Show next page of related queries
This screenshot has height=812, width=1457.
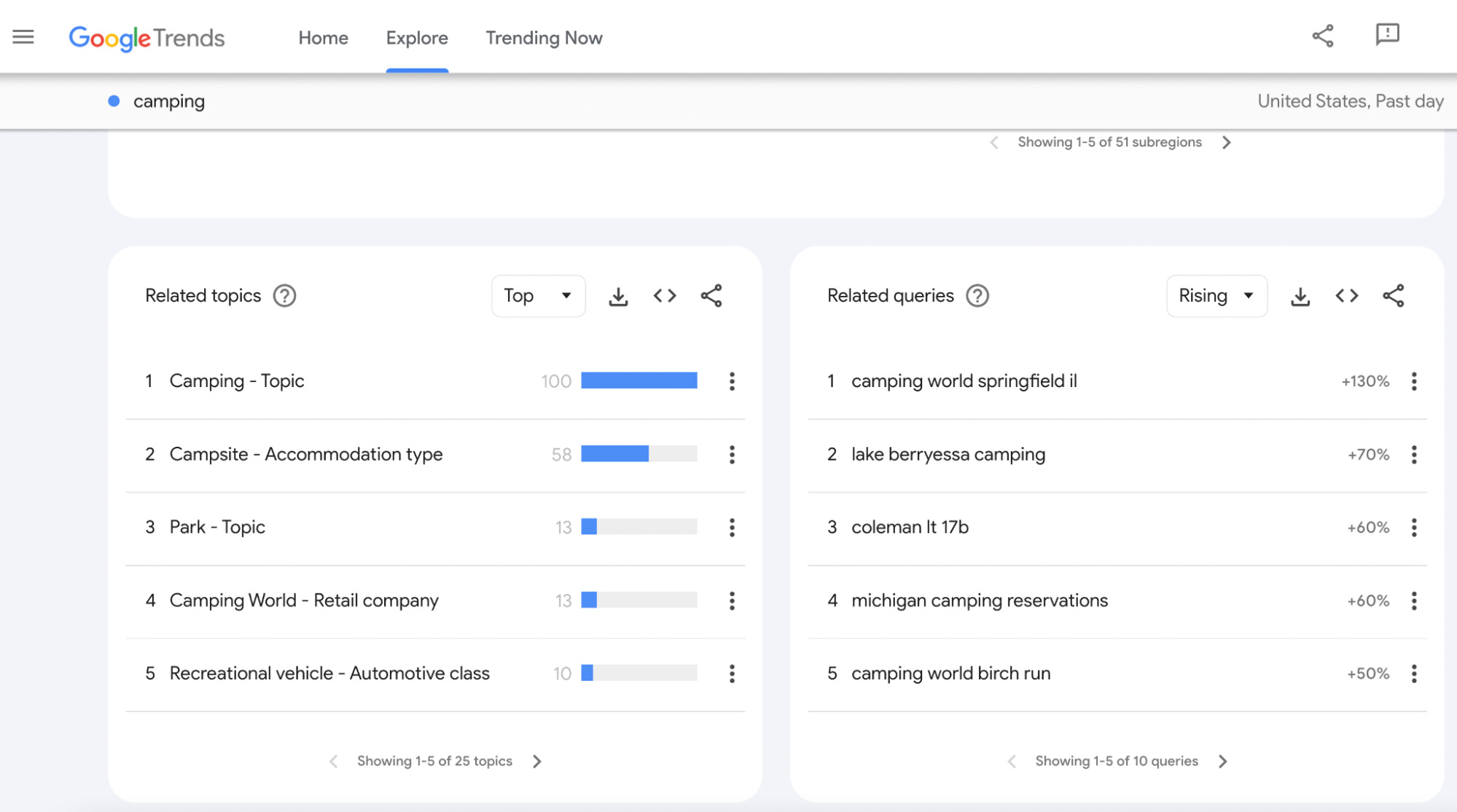(1223, 760)
